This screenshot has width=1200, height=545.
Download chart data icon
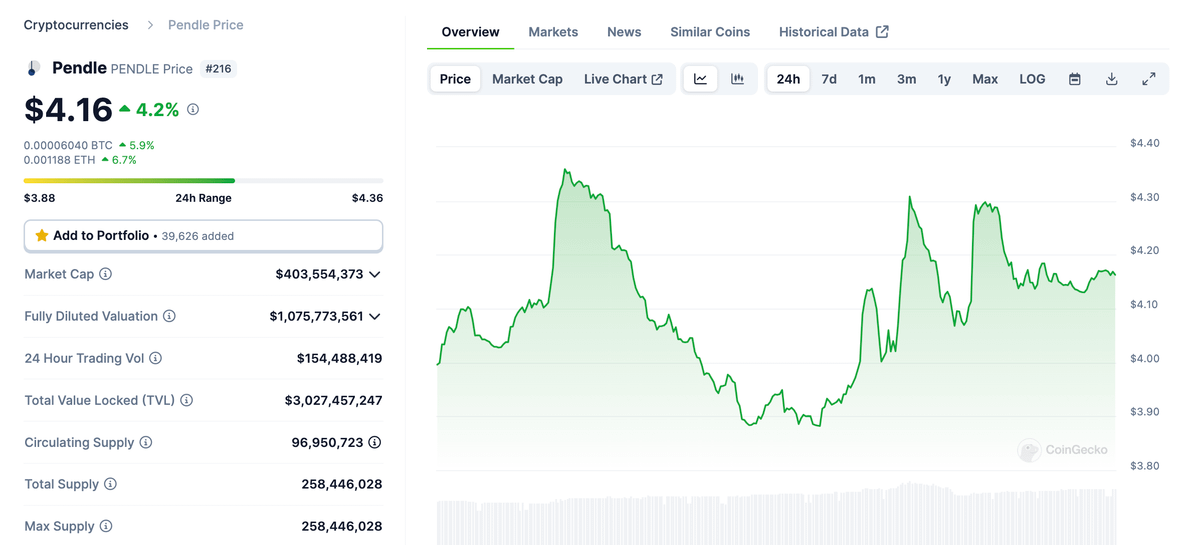pyautogui.click(x=1111, y=79)
